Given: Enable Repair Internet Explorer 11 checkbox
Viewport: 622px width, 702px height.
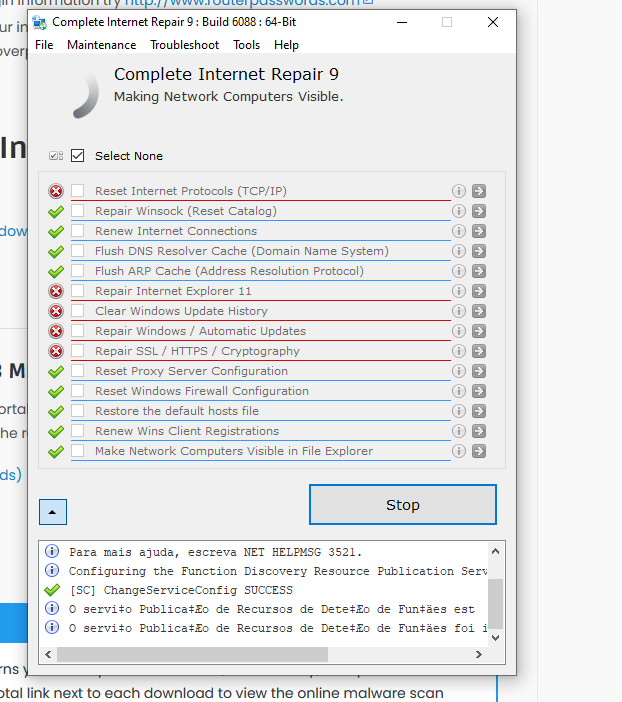Looking at the screenshot, I should (x=77, y=291).
